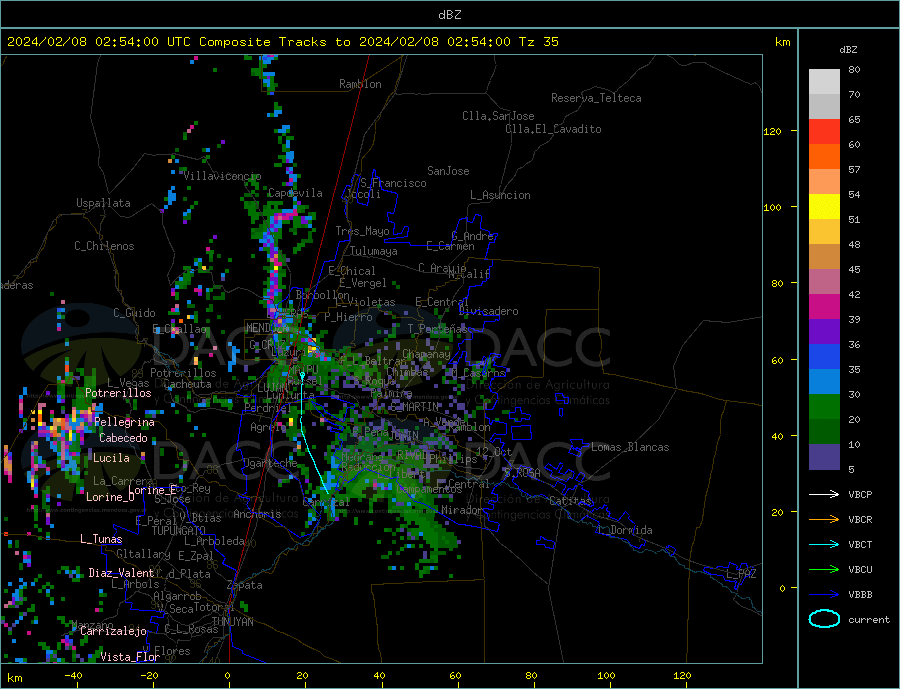The image size is (900, 689).
Task: Click the Borbollon label
Action: point(323,295)
